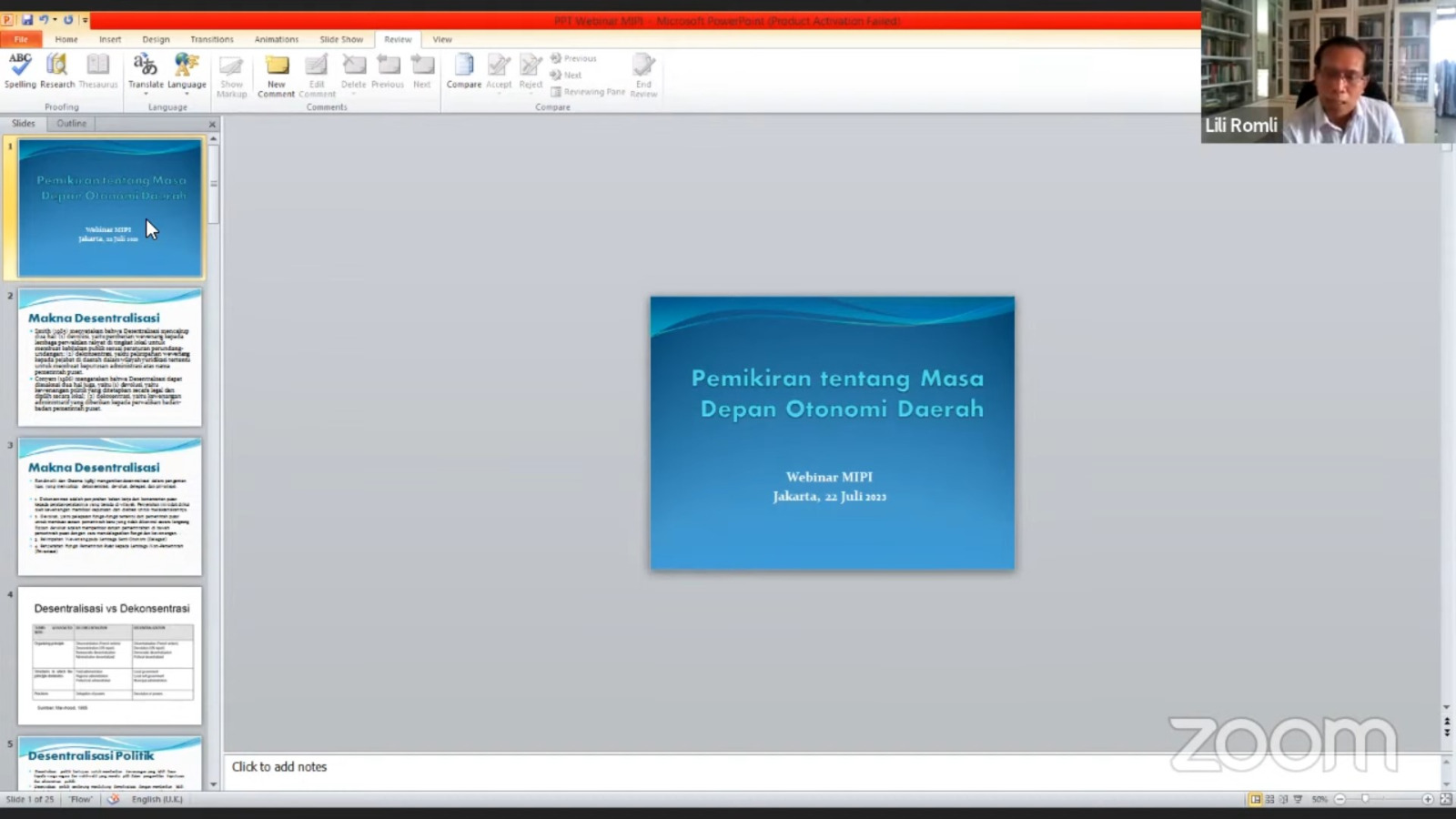This screenshot has width=1456, height=819.
Task: Run the Spelling check
Action: tap(20, 71)
